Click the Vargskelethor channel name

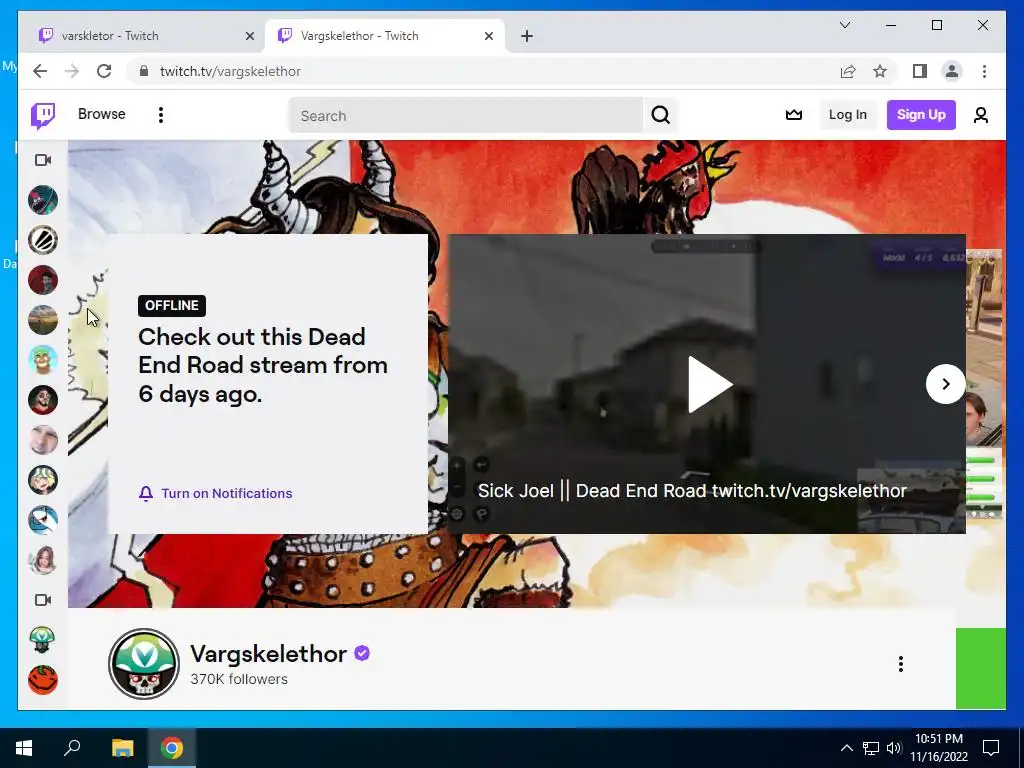tap(268, 654)
